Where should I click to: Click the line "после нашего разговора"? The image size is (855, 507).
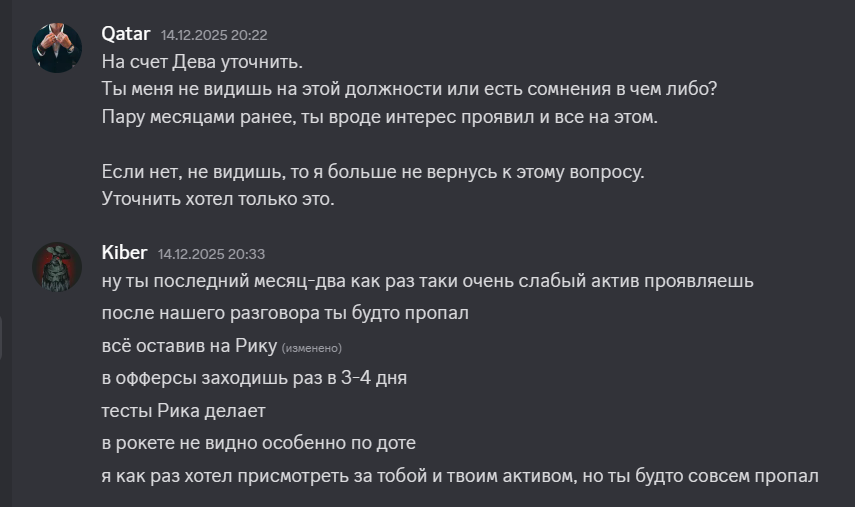point(285,313)
